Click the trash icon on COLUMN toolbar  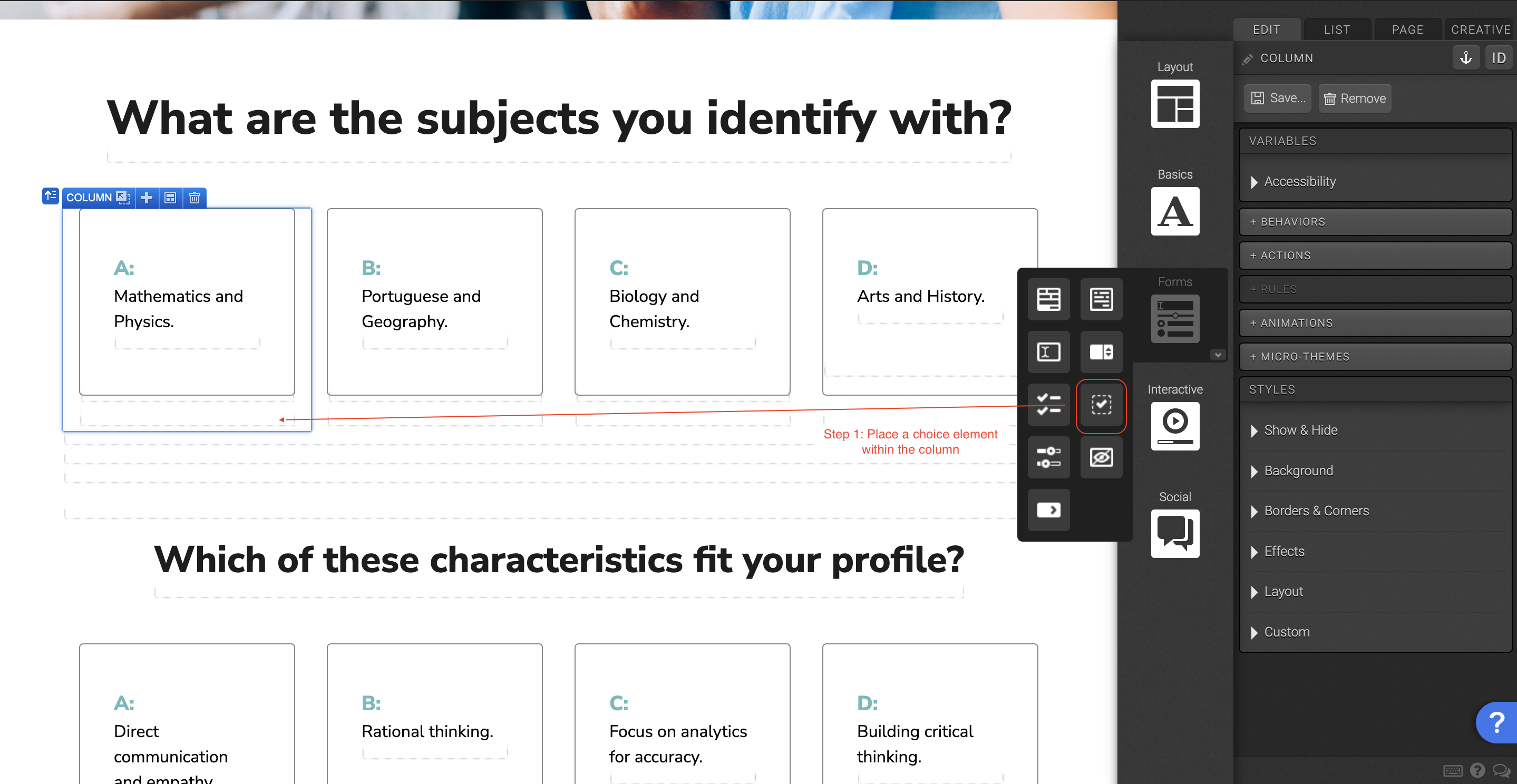pos(195,198)
